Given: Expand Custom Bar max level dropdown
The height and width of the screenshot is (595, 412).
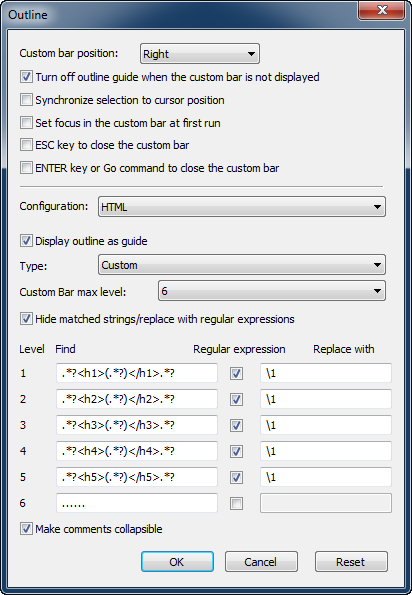Looking at the screenshot, I should point(272,291).
